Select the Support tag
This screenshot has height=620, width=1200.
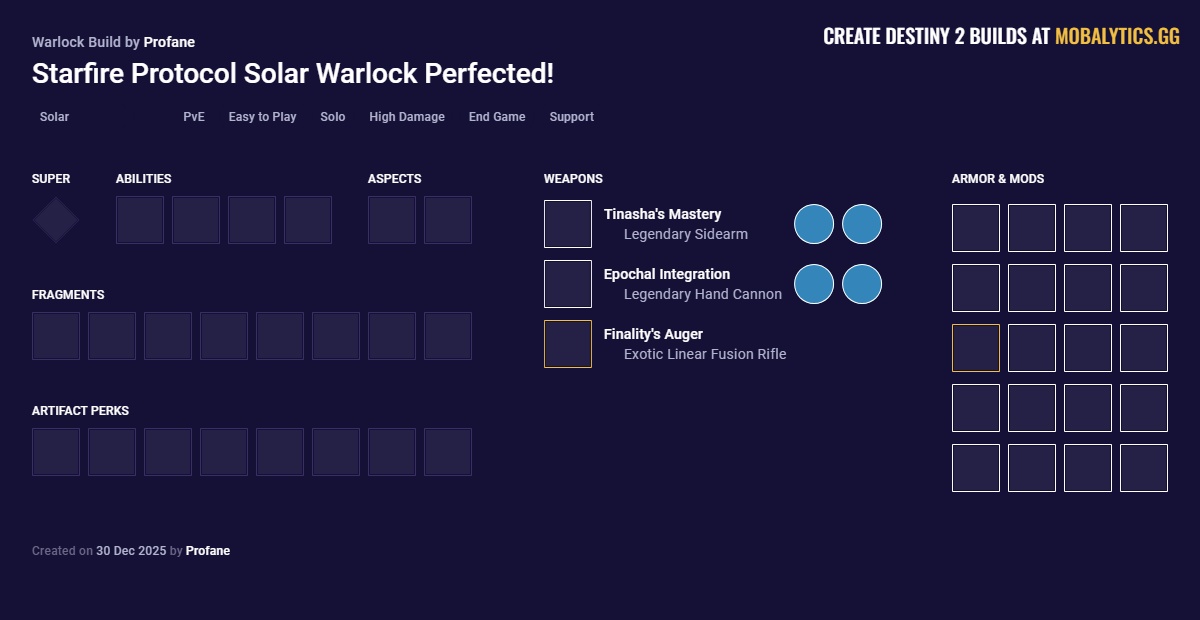coord(571,117)
